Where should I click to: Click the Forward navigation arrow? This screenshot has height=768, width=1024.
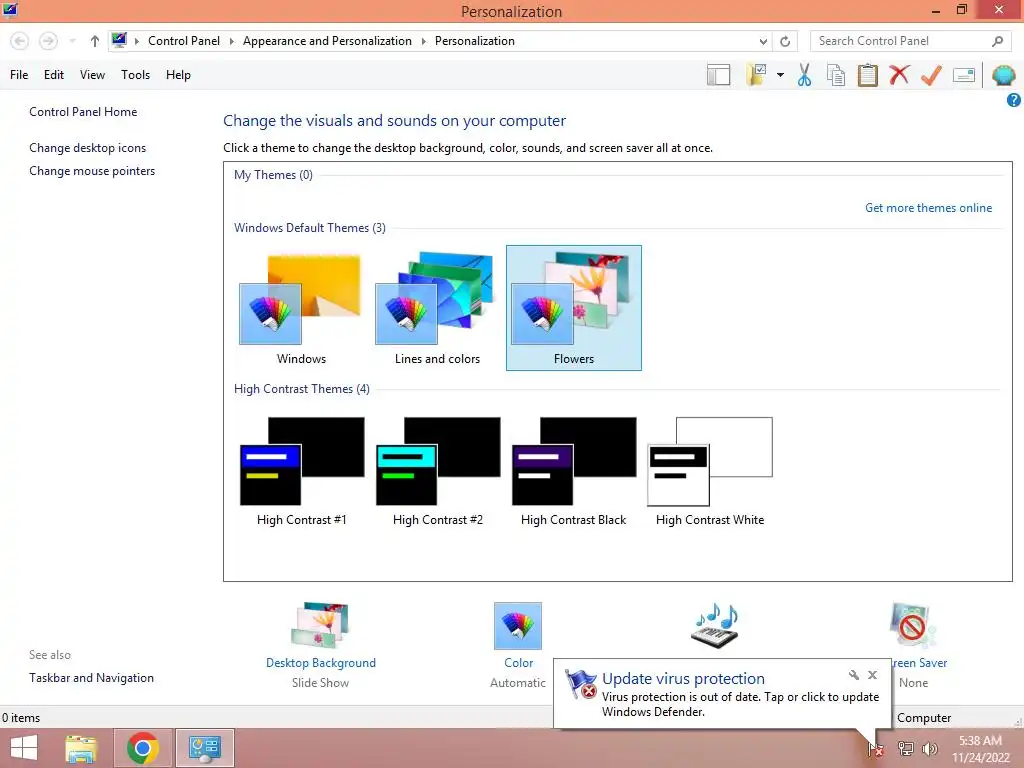(48, 41)
